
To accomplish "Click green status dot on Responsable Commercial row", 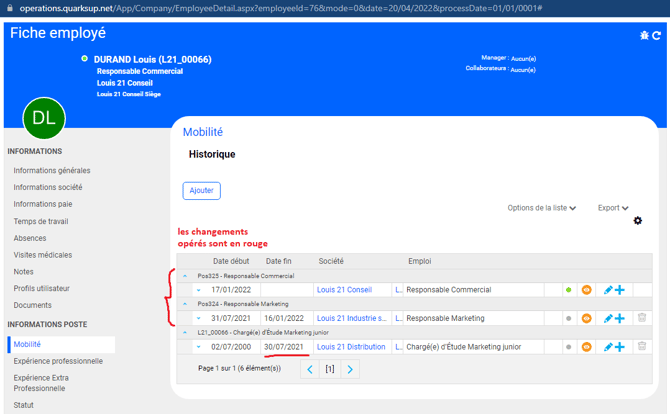I will tap(568, 290).
